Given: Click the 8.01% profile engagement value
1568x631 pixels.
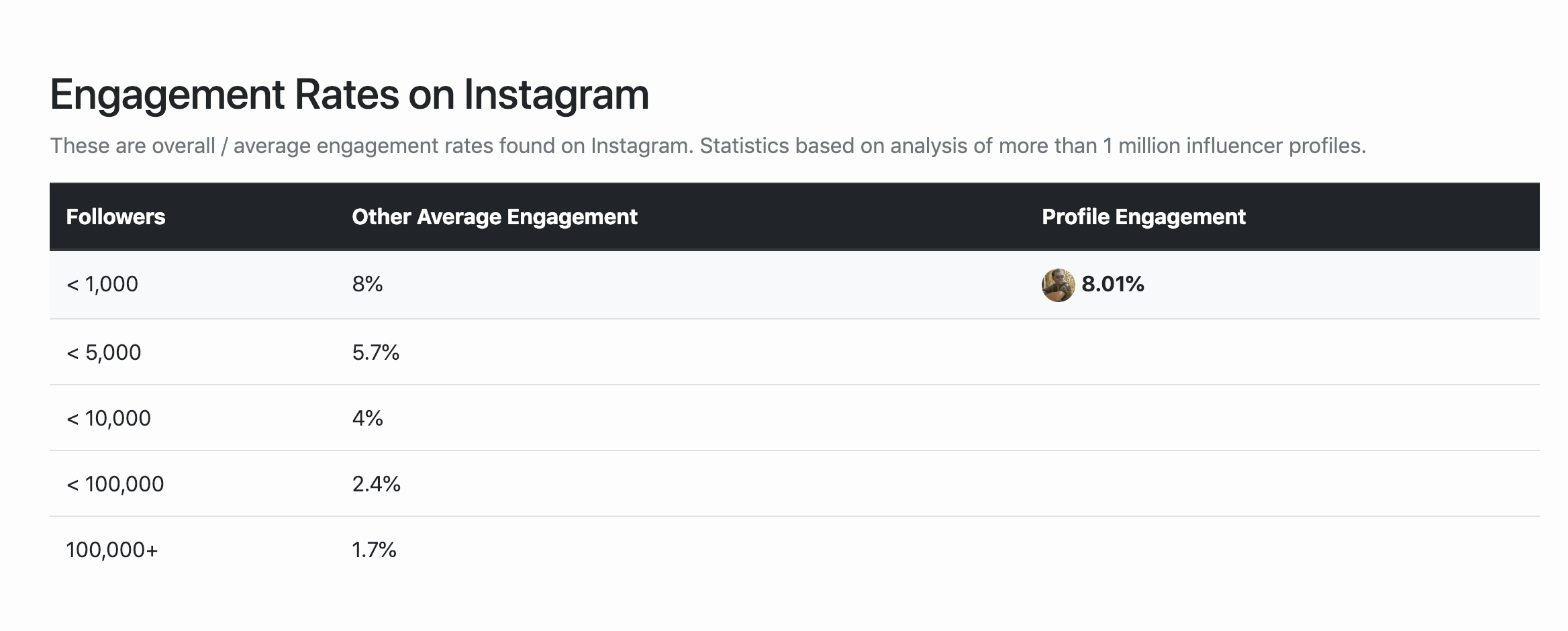Looking at the screenshot, I should pos(1112,285).
